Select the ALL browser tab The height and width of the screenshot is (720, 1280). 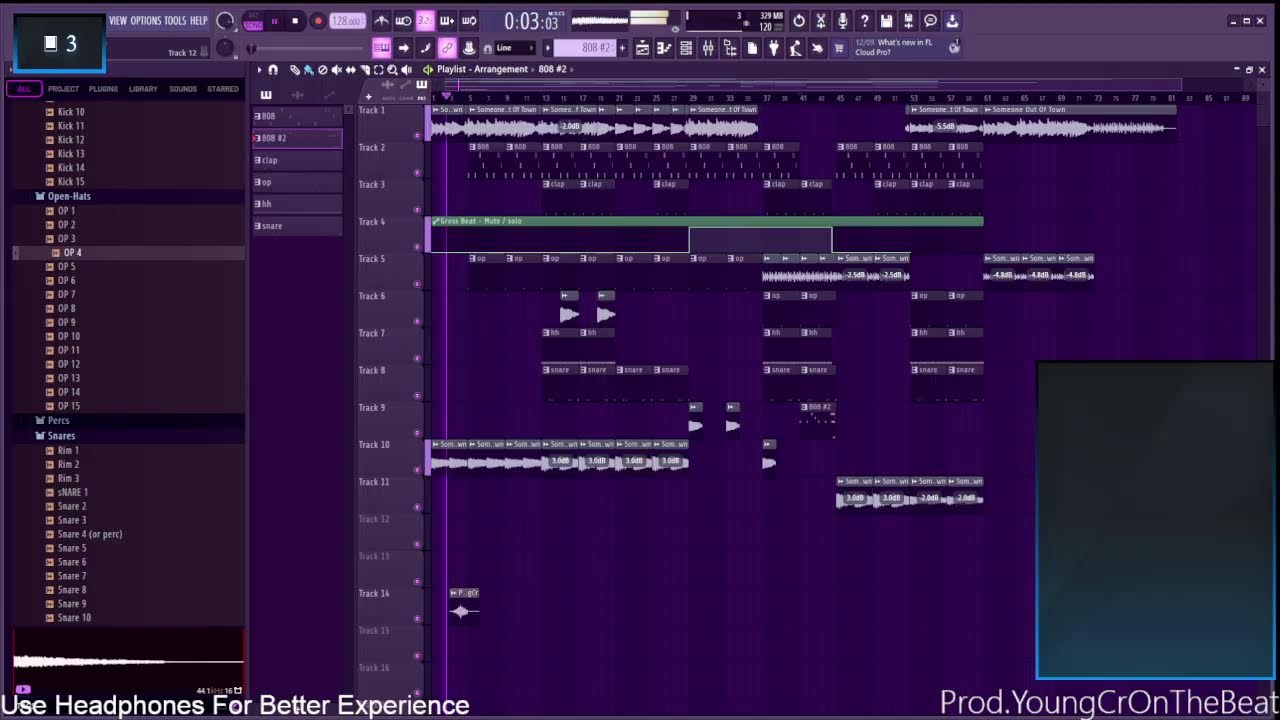pyautogui.click(x=24, y=89)
